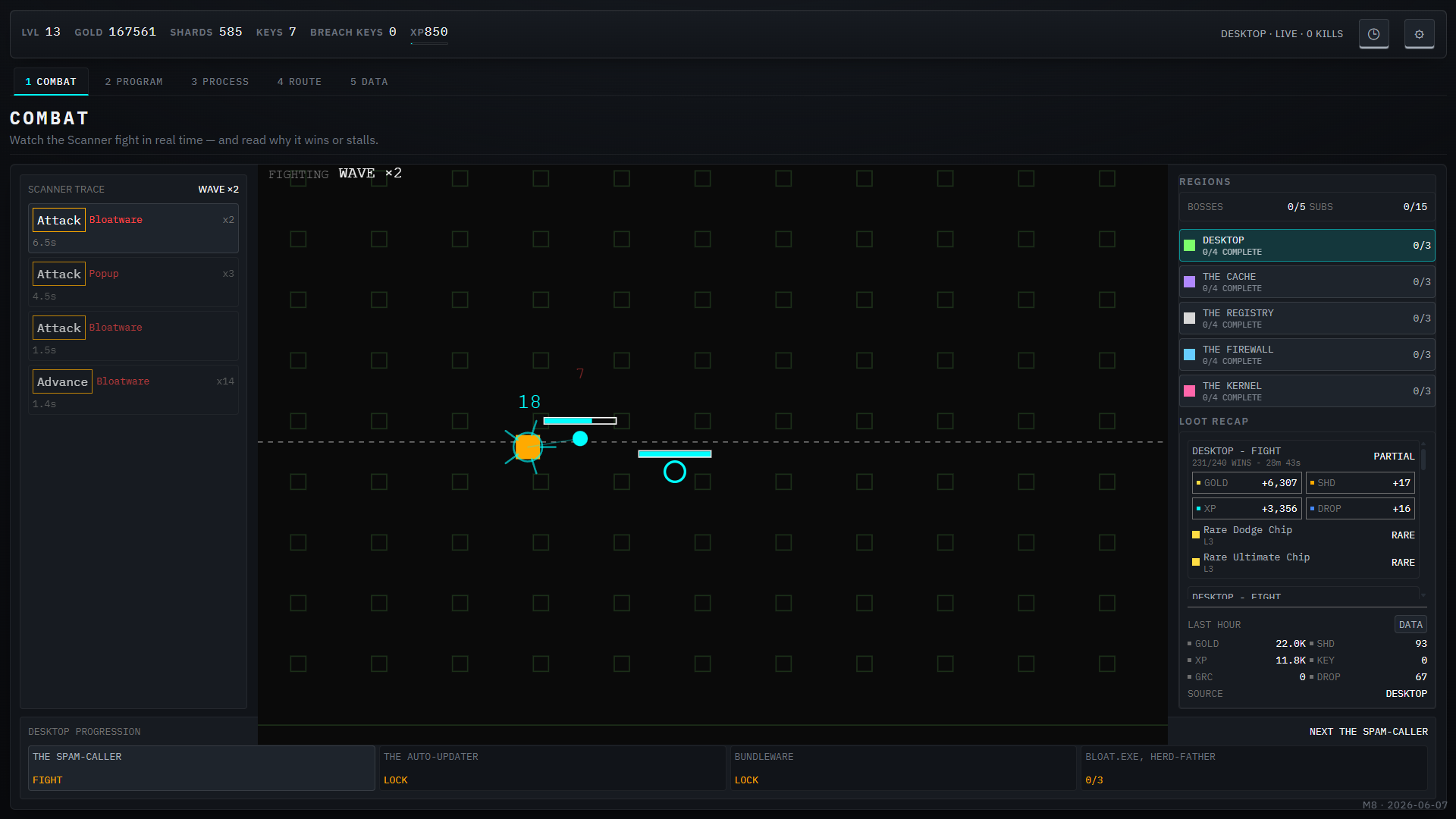The width and height of the screenshot is (1456, 819).
Task: Click the NEXT THE SPAM-CALLER label
Action: pyautogui.click(x=1369, y=732)
